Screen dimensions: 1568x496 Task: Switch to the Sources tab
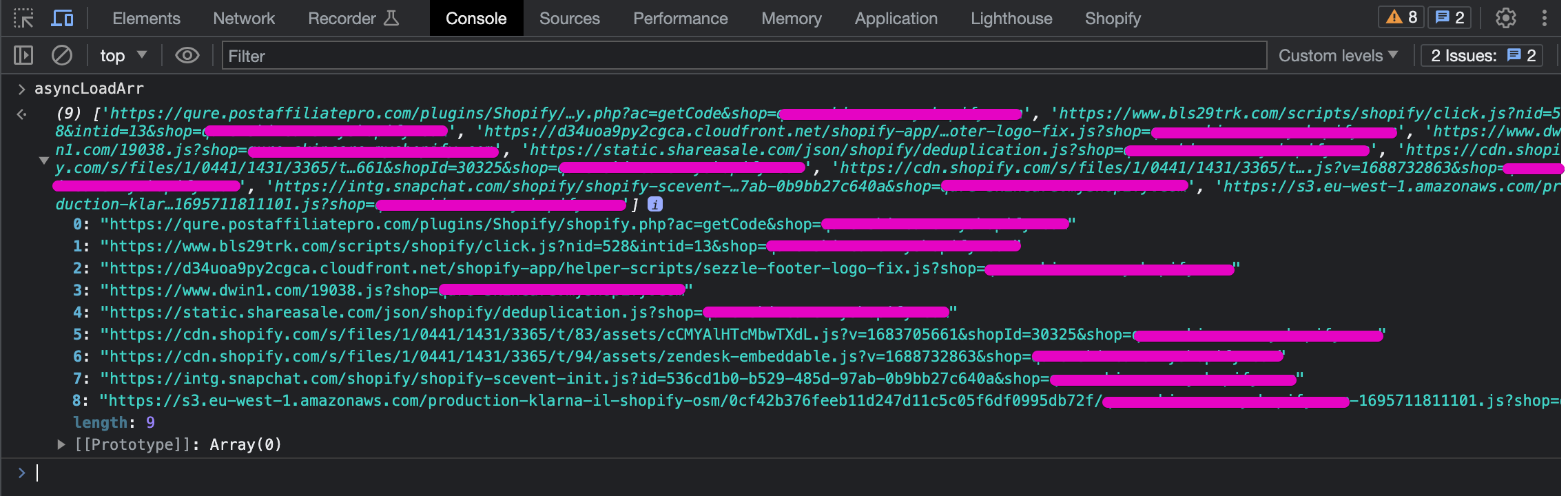(x=569, y=19)
